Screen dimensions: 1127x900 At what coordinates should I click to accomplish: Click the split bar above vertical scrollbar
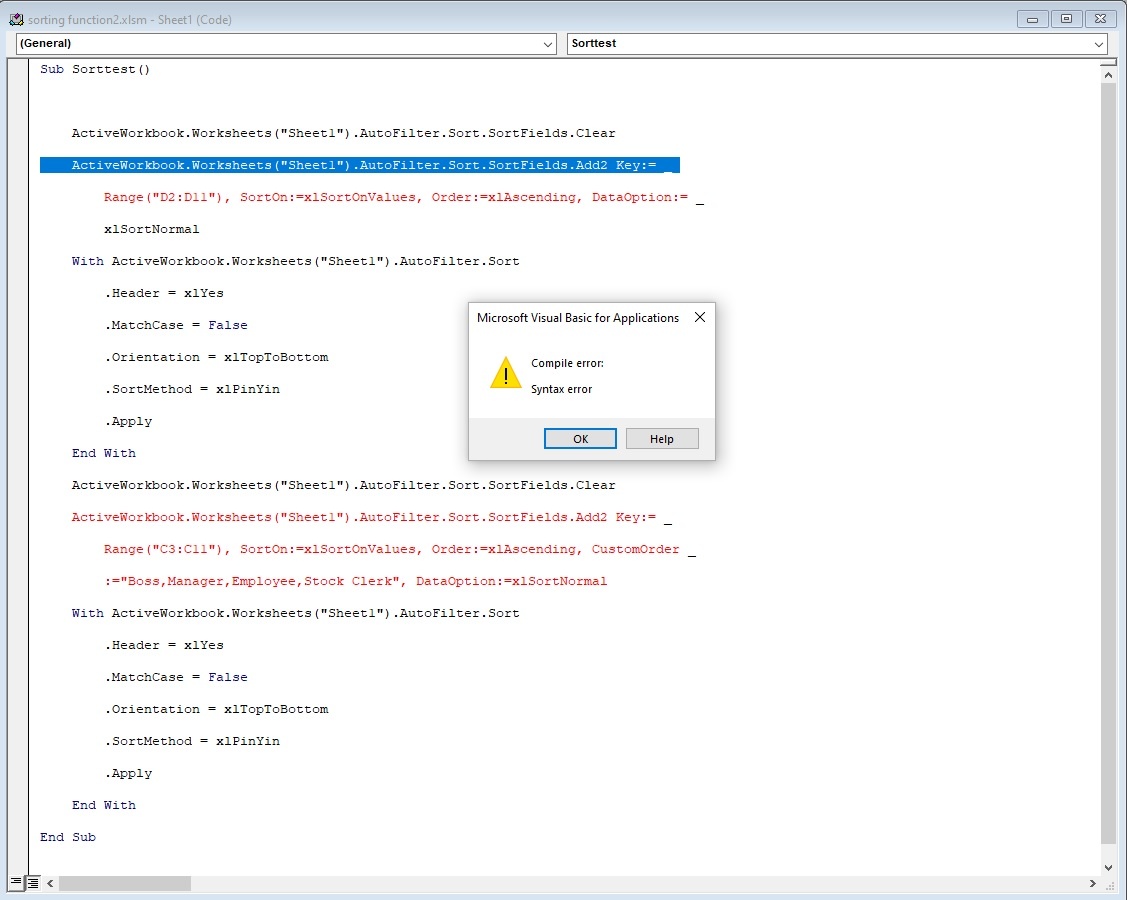click(x=1108, y=63)
